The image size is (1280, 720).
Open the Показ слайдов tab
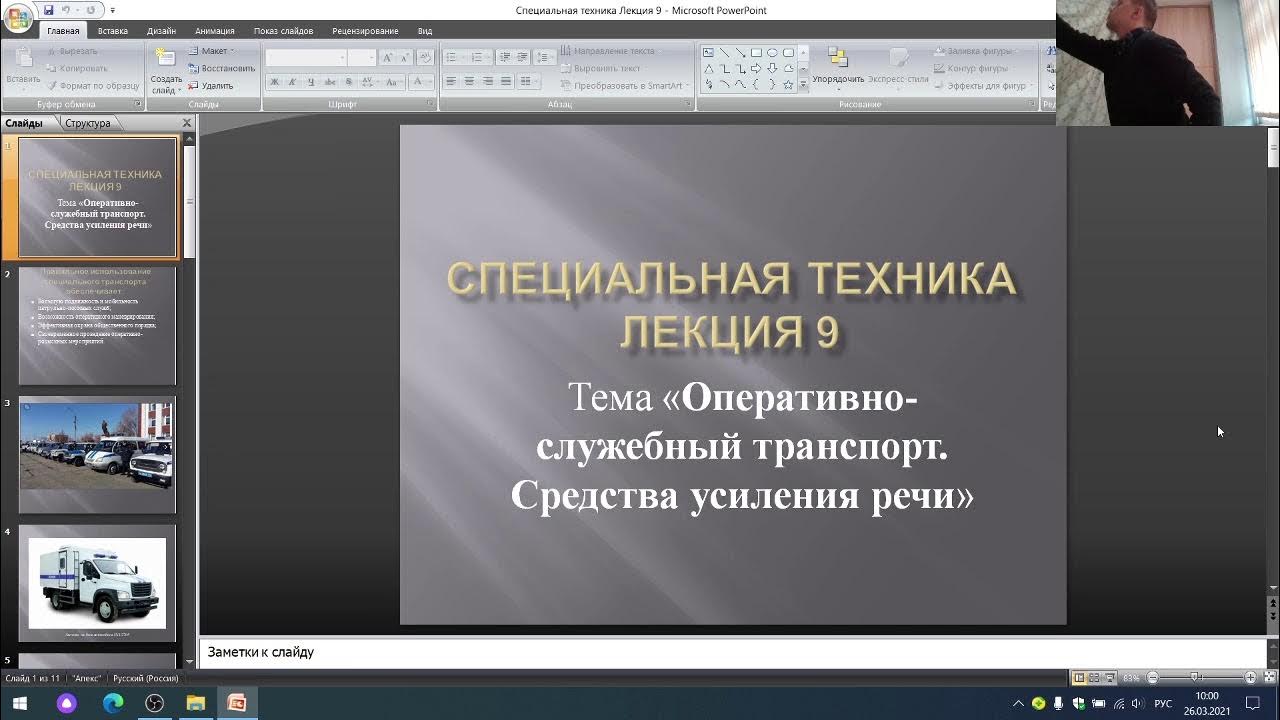coord(283,31)
